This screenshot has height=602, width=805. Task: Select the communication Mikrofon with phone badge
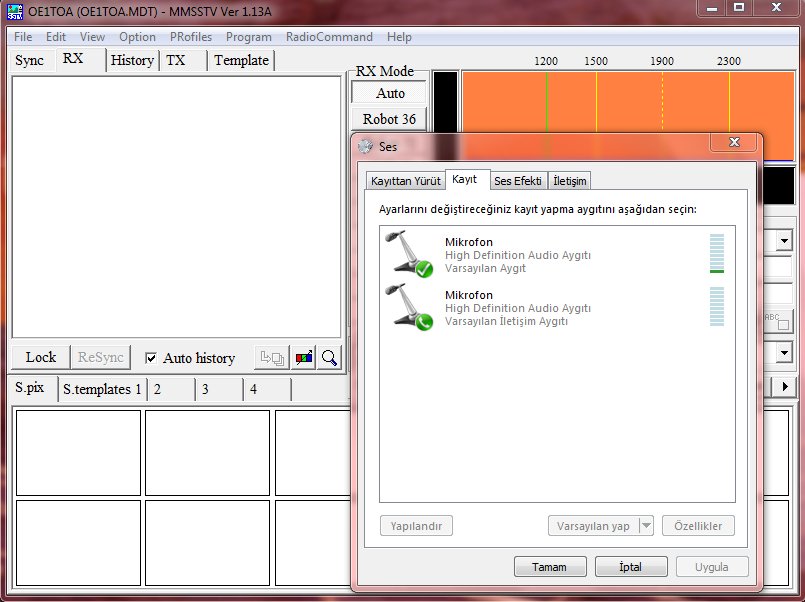pos(411,307)
